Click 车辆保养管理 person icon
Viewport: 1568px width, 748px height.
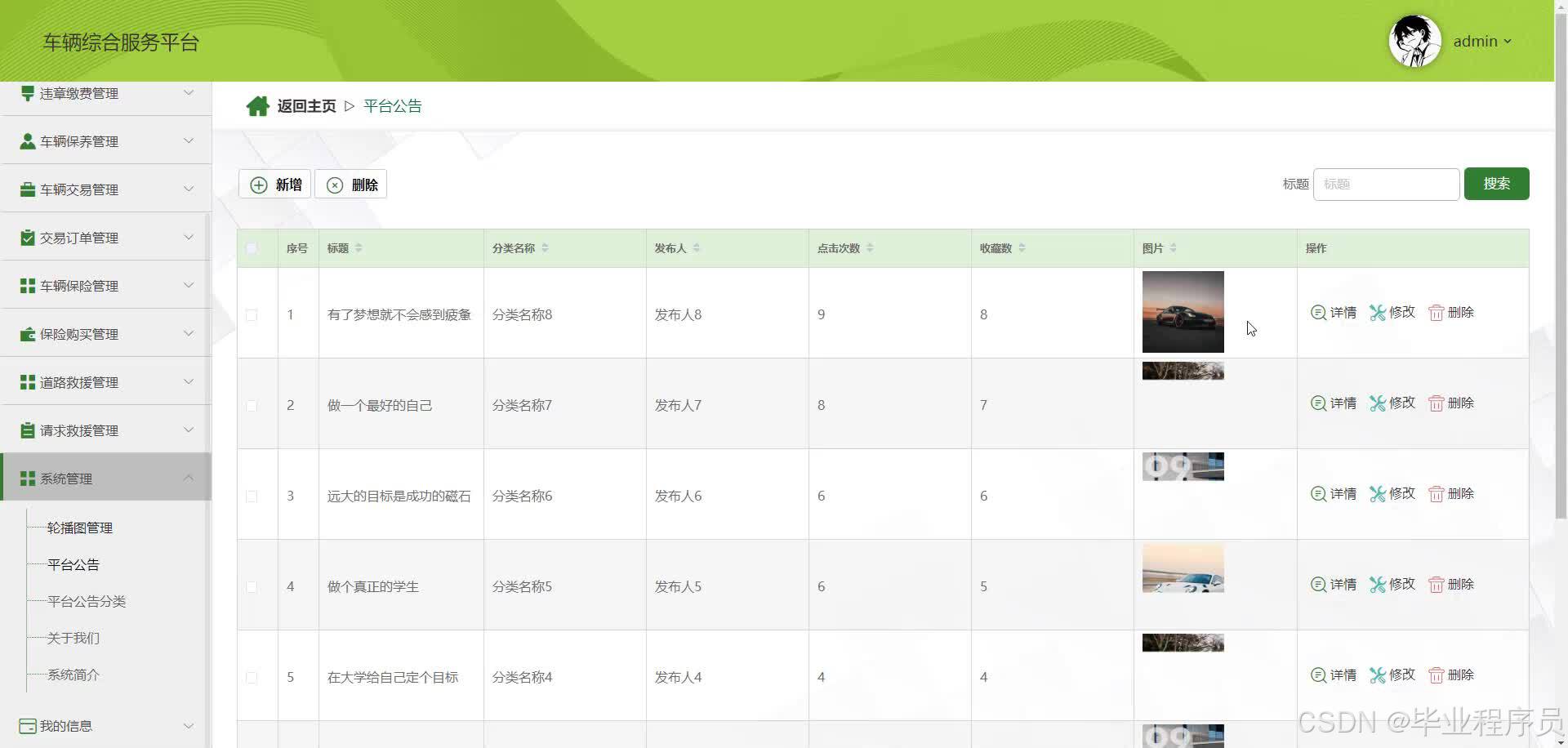click(28, 141)
